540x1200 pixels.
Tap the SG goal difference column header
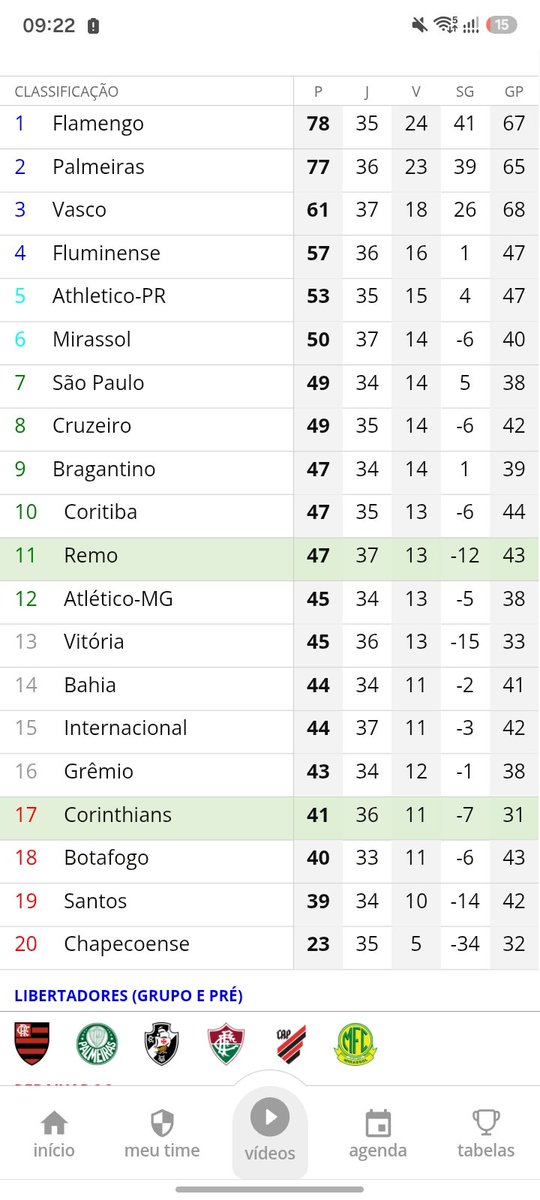point(465,92)
